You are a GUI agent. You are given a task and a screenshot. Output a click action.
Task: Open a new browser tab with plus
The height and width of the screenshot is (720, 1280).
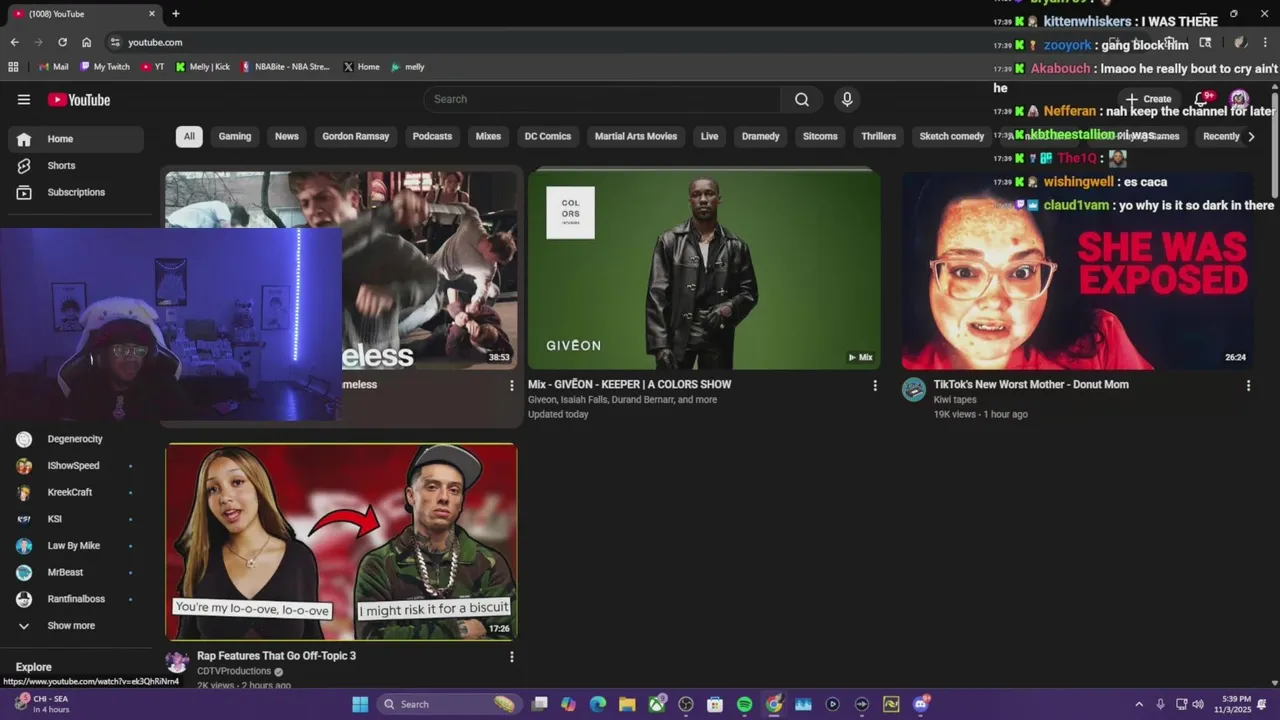click(x=176, y=14)
